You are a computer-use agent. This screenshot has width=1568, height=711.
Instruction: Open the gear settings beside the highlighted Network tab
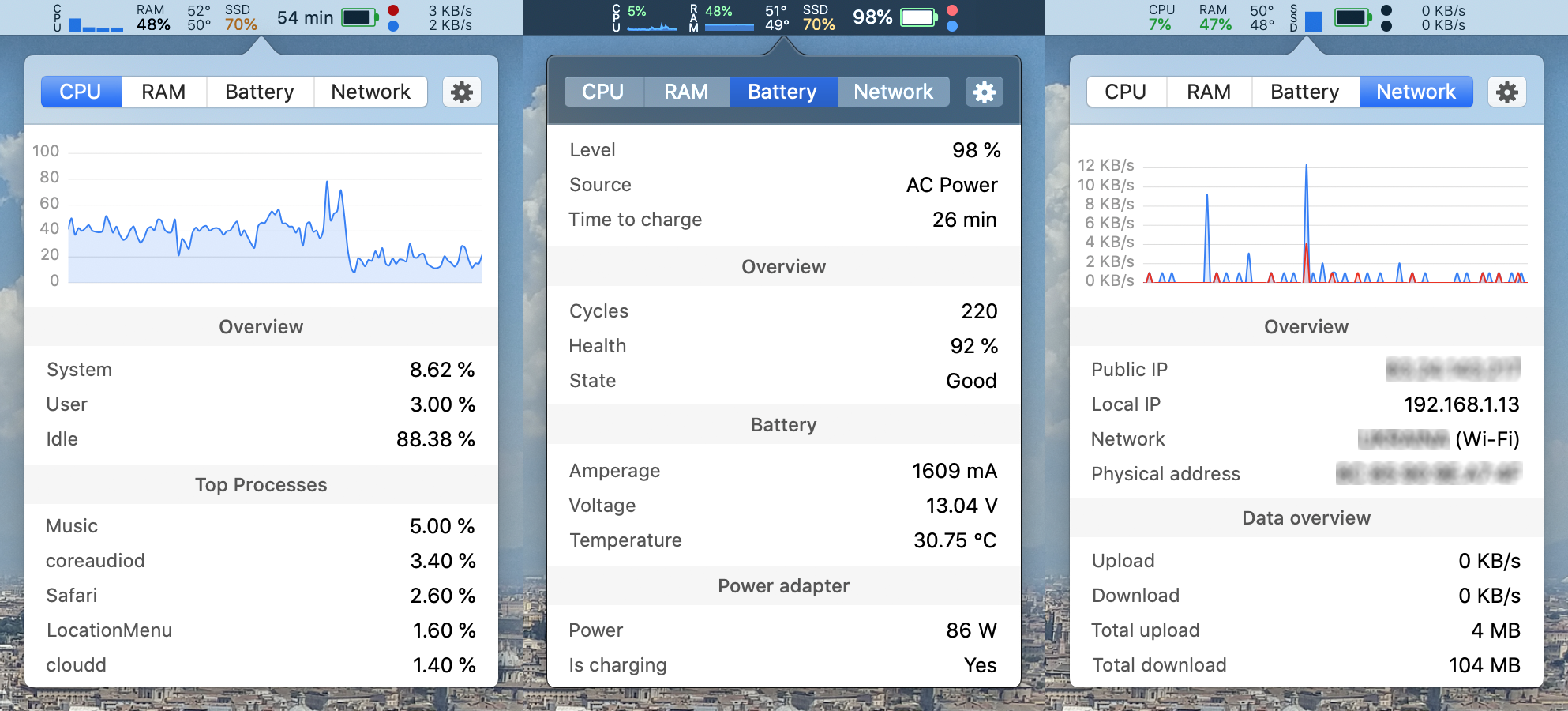point(1506,92)
